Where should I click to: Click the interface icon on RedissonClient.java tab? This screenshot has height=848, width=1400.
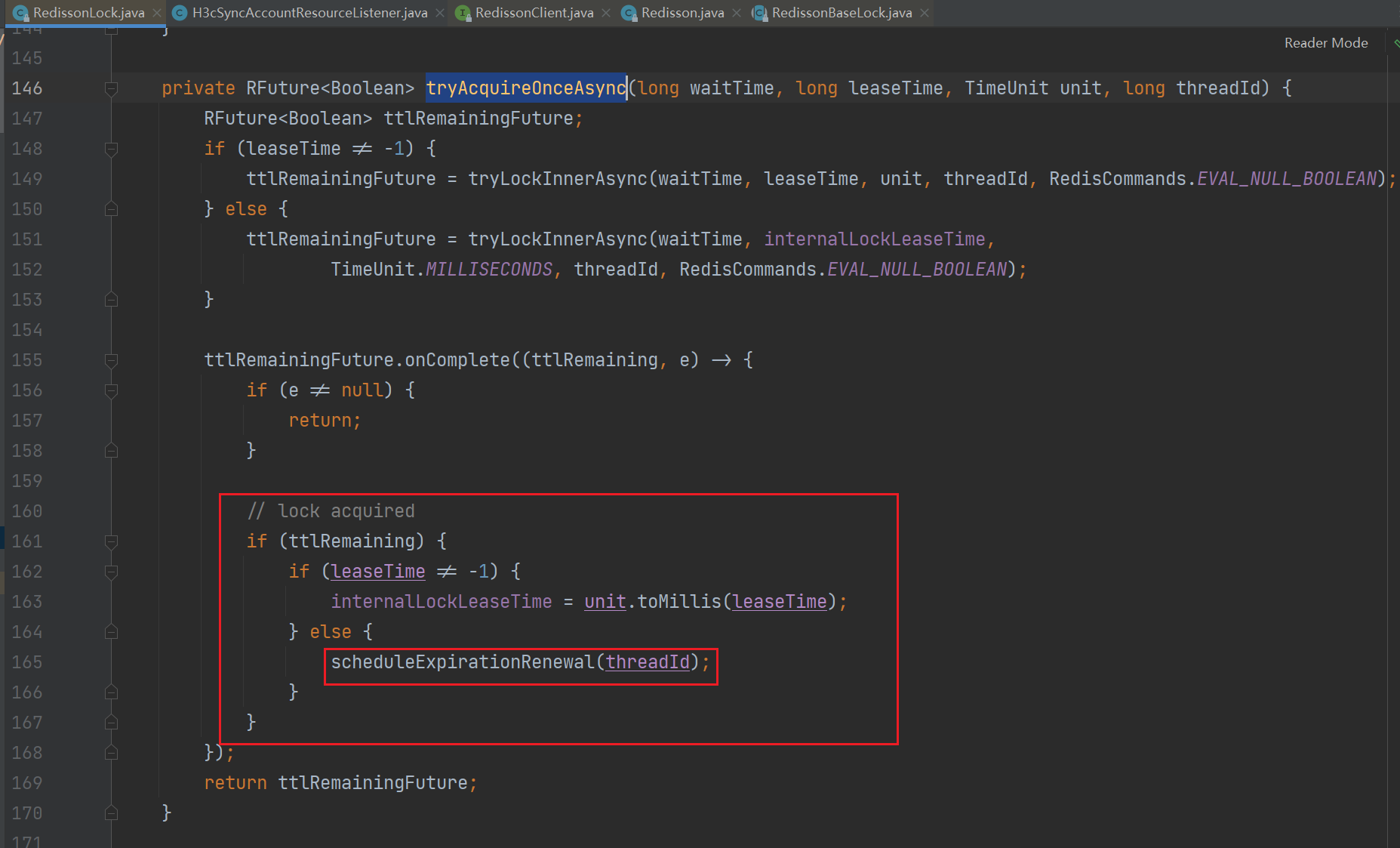[463, 13]
